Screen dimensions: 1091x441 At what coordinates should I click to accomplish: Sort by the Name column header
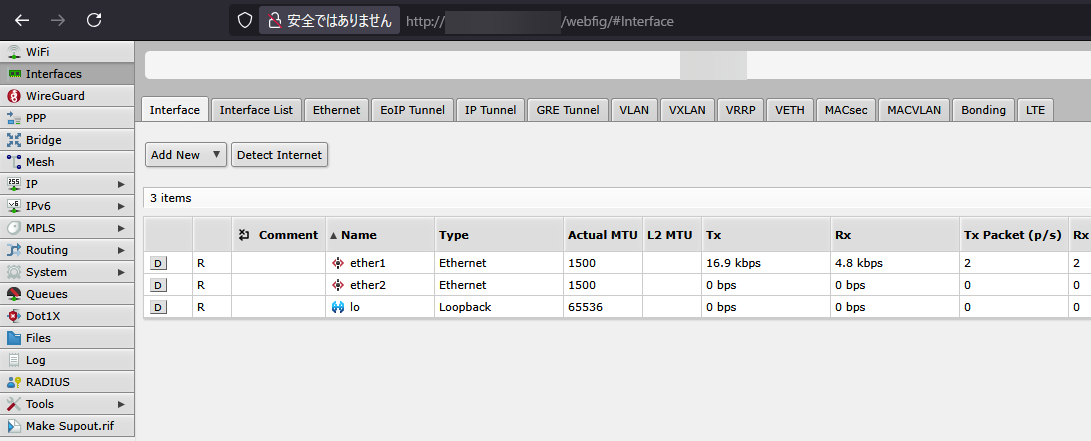tap(358, 235)
